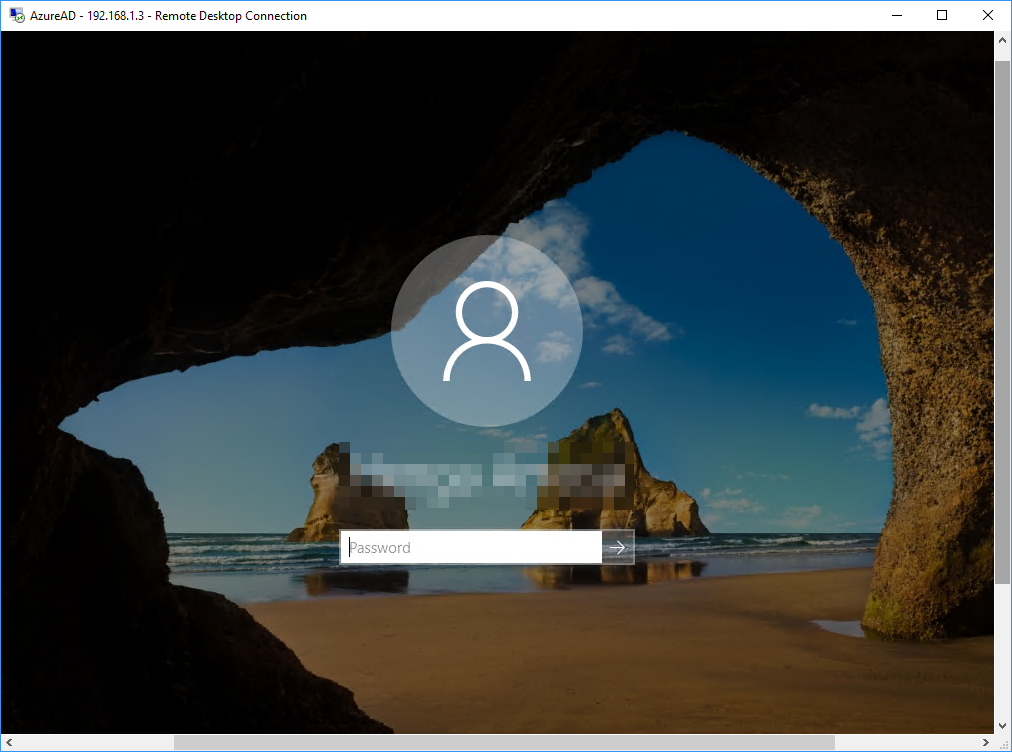Click the up arrow on the vertical scrollbar
The height and width of the screenshot is (752, 1012).
pyautogui.click(x=1003, y=39)
